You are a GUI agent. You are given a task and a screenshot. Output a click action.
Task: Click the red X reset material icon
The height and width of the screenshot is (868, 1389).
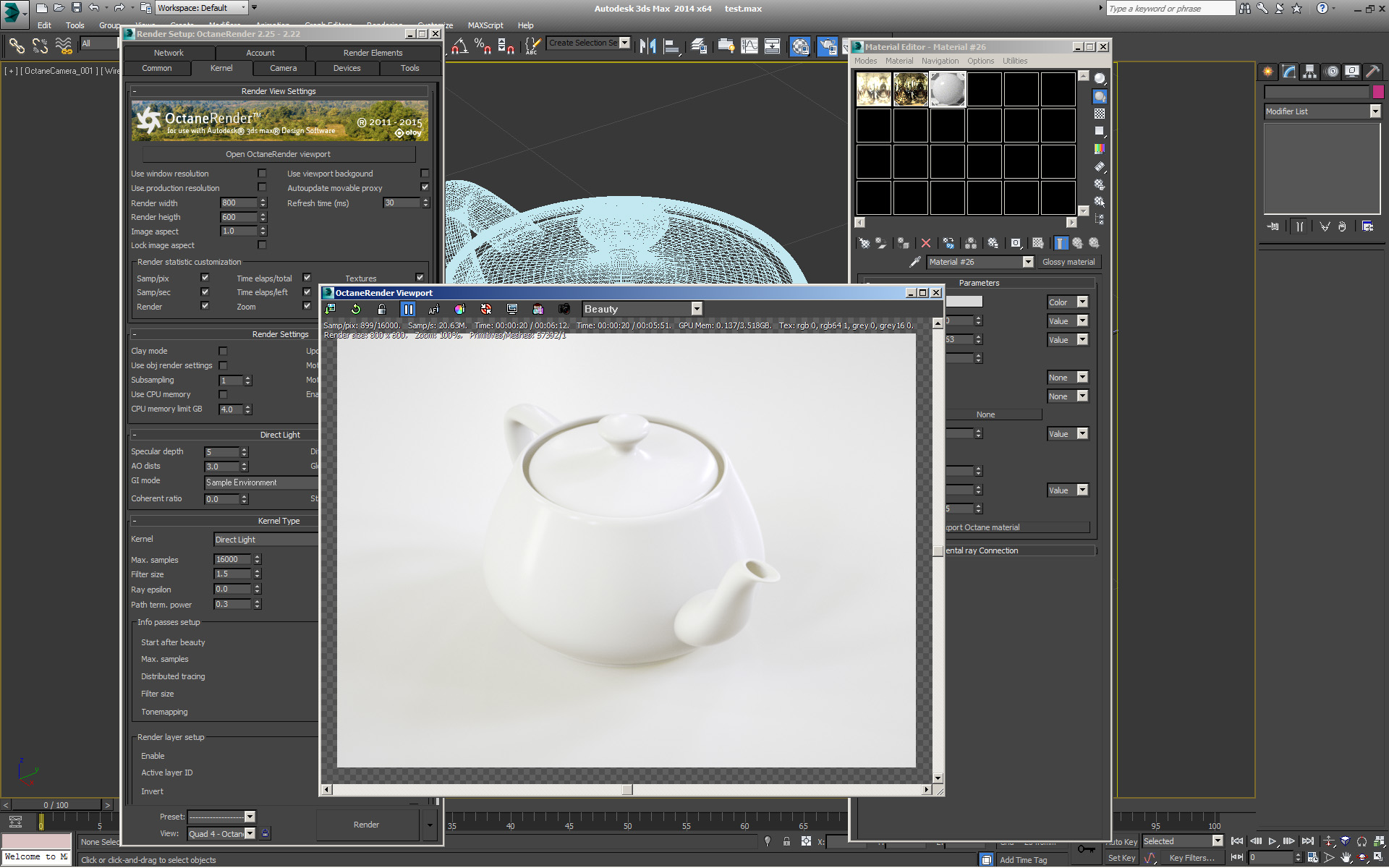[926, 244]
